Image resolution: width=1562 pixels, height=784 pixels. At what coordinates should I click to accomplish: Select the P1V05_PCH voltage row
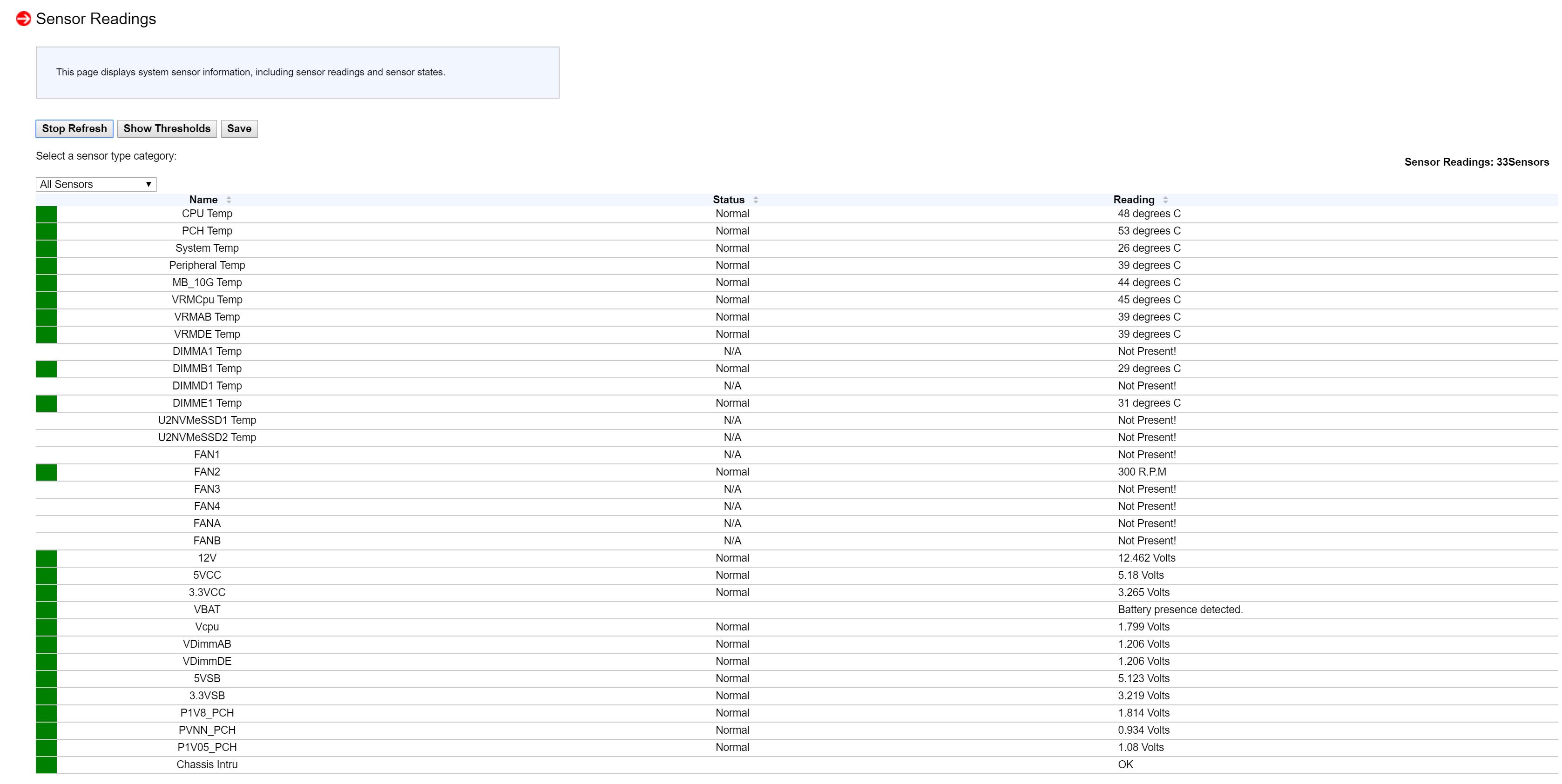tap(207, 747)
